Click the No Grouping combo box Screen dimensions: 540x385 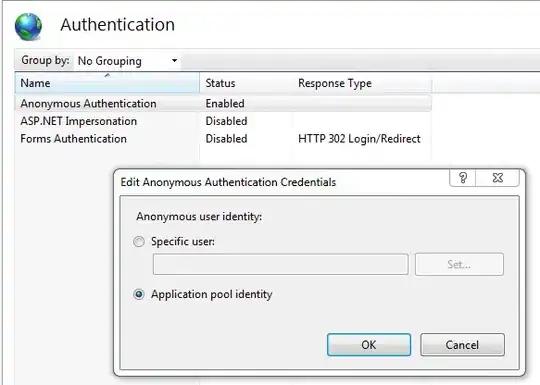[127, 61]
